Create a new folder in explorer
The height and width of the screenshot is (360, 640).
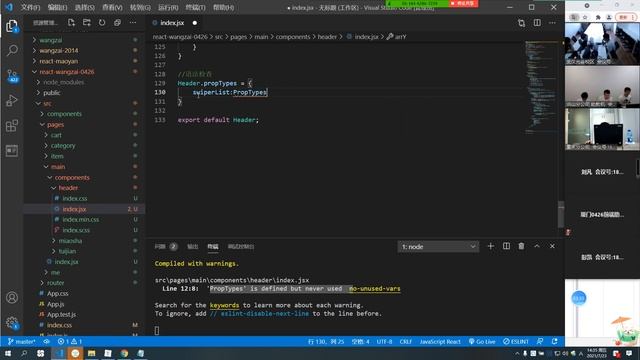(87, 23)
